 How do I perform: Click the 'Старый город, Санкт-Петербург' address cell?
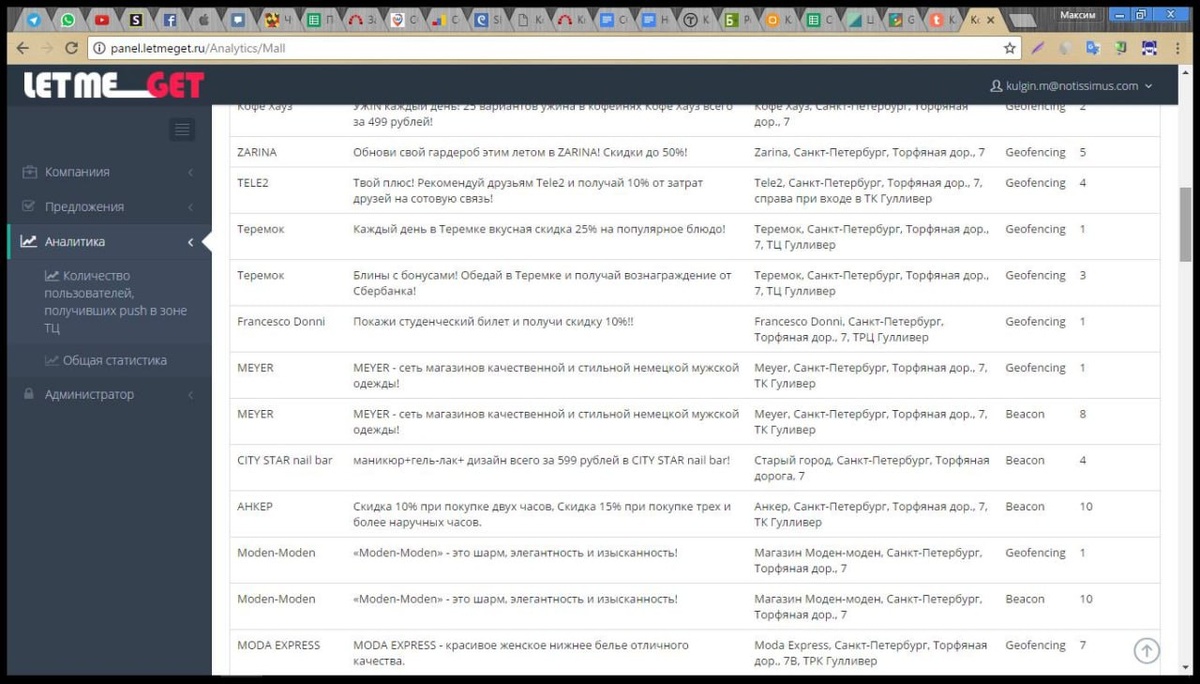tap(872, 468)
